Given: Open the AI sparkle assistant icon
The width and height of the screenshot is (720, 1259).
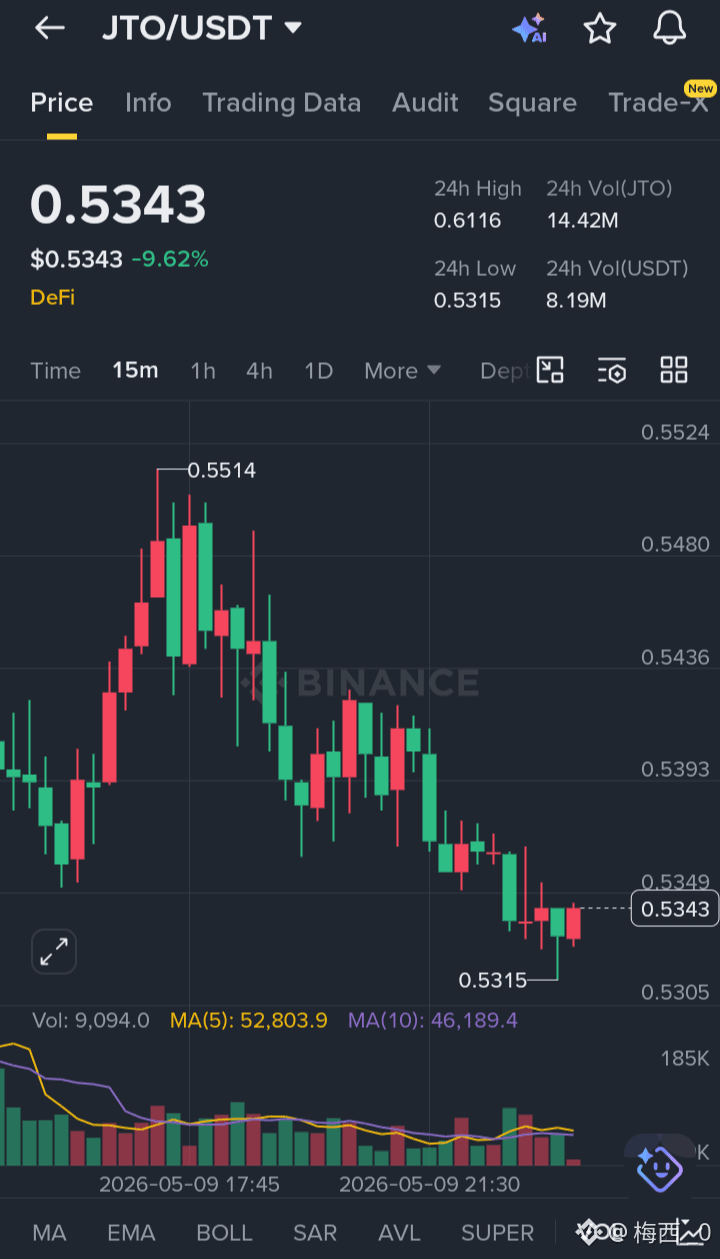Looking at the screenshot, I should click(529, 28).
